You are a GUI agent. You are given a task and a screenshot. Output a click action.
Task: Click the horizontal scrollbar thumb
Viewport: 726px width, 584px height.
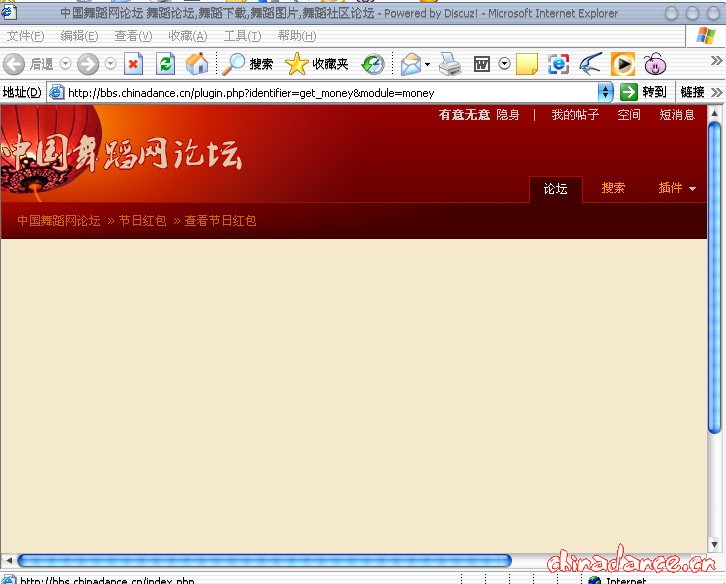[x=264, y=561]
